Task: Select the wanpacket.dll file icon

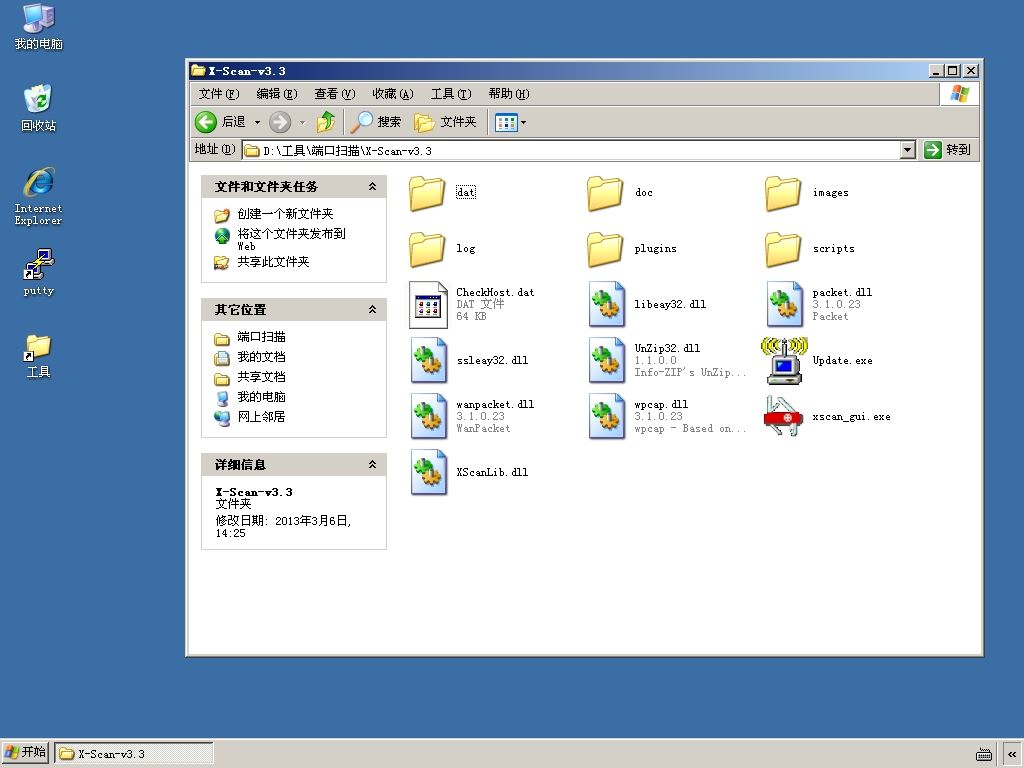Action: (429, 417)
